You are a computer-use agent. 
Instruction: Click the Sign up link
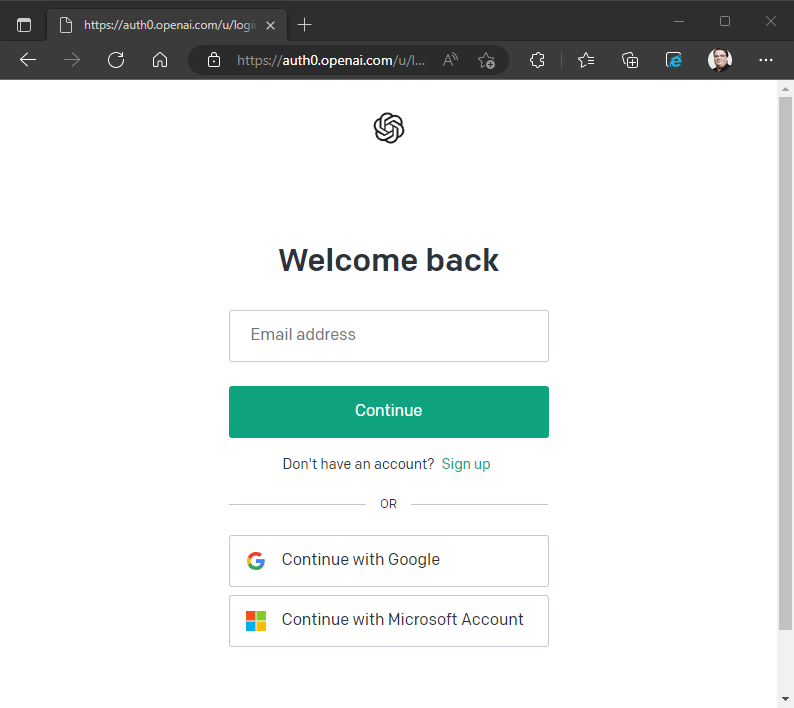466,464
